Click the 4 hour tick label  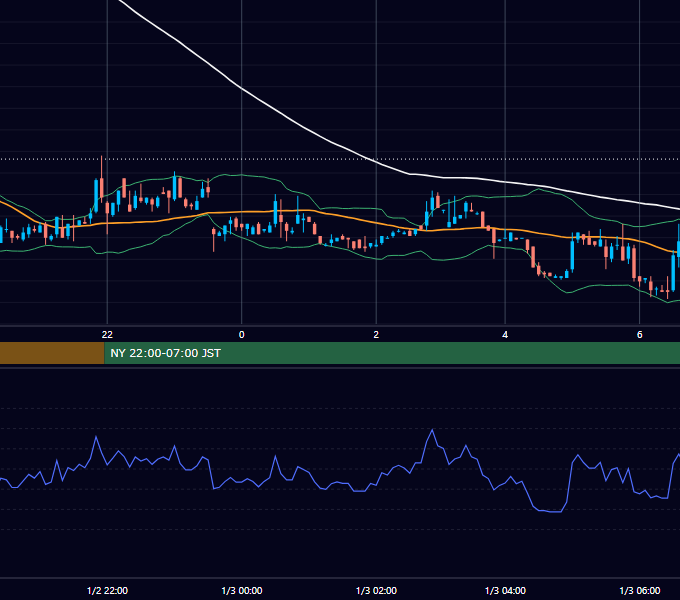505,334
